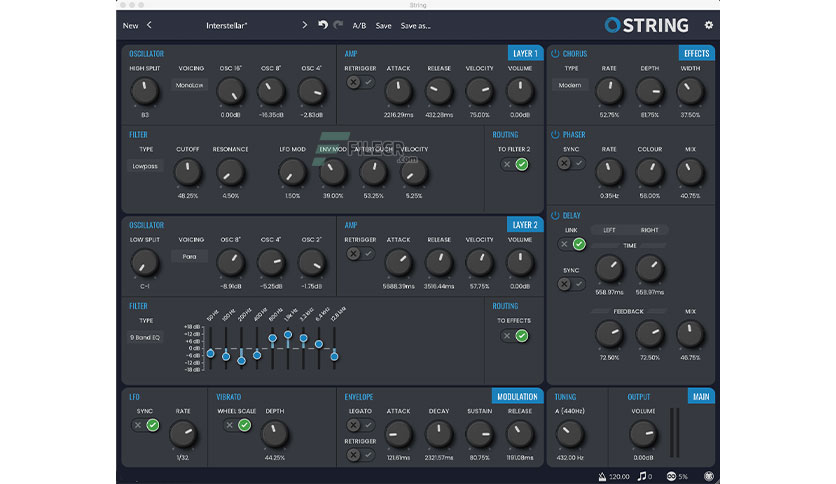This screenshot has width=836, height=484.
Task: Toggle the Chorus power icon
Action: (x=555, y=53)
